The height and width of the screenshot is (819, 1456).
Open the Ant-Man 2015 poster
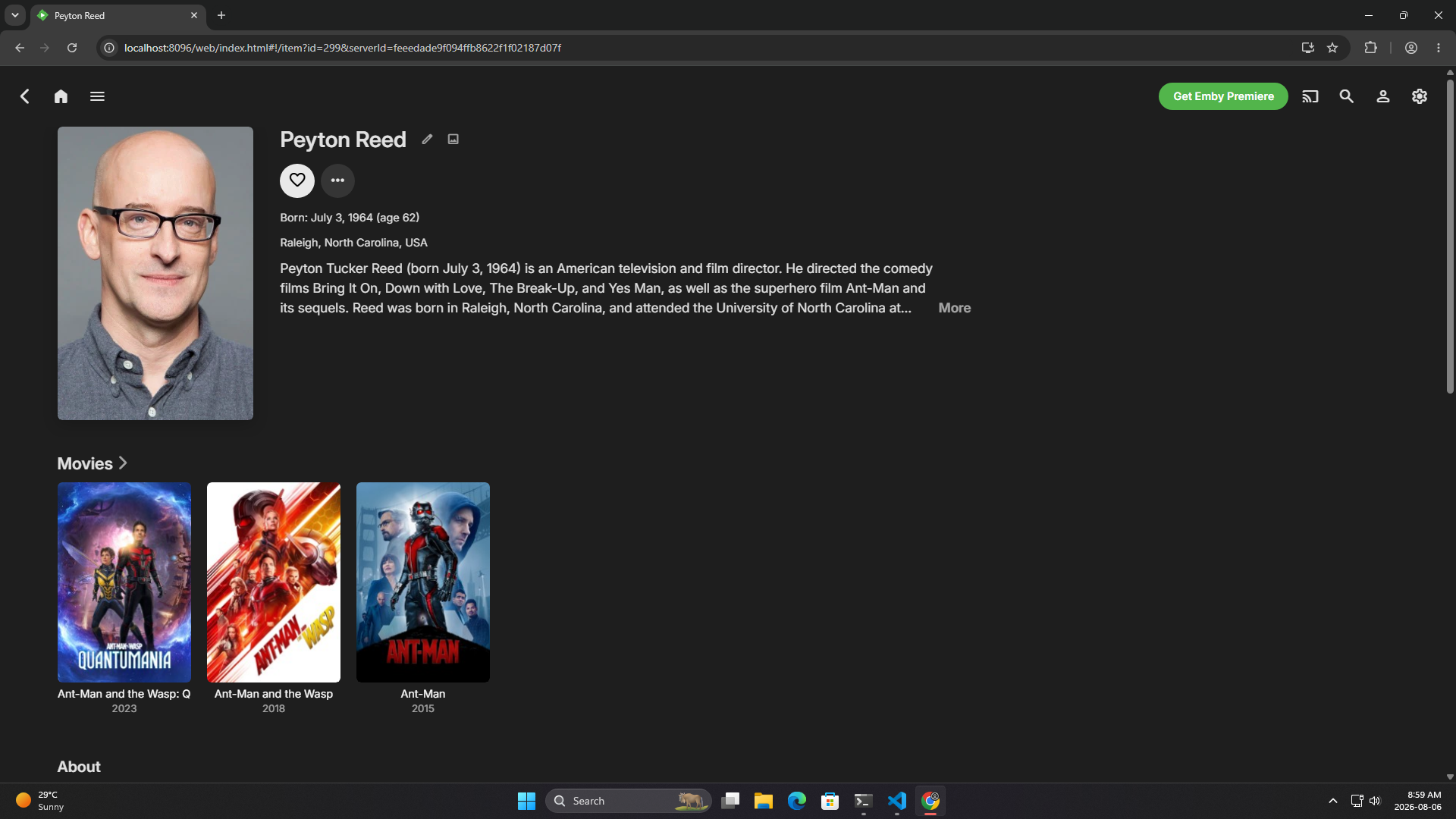[423, 582]
